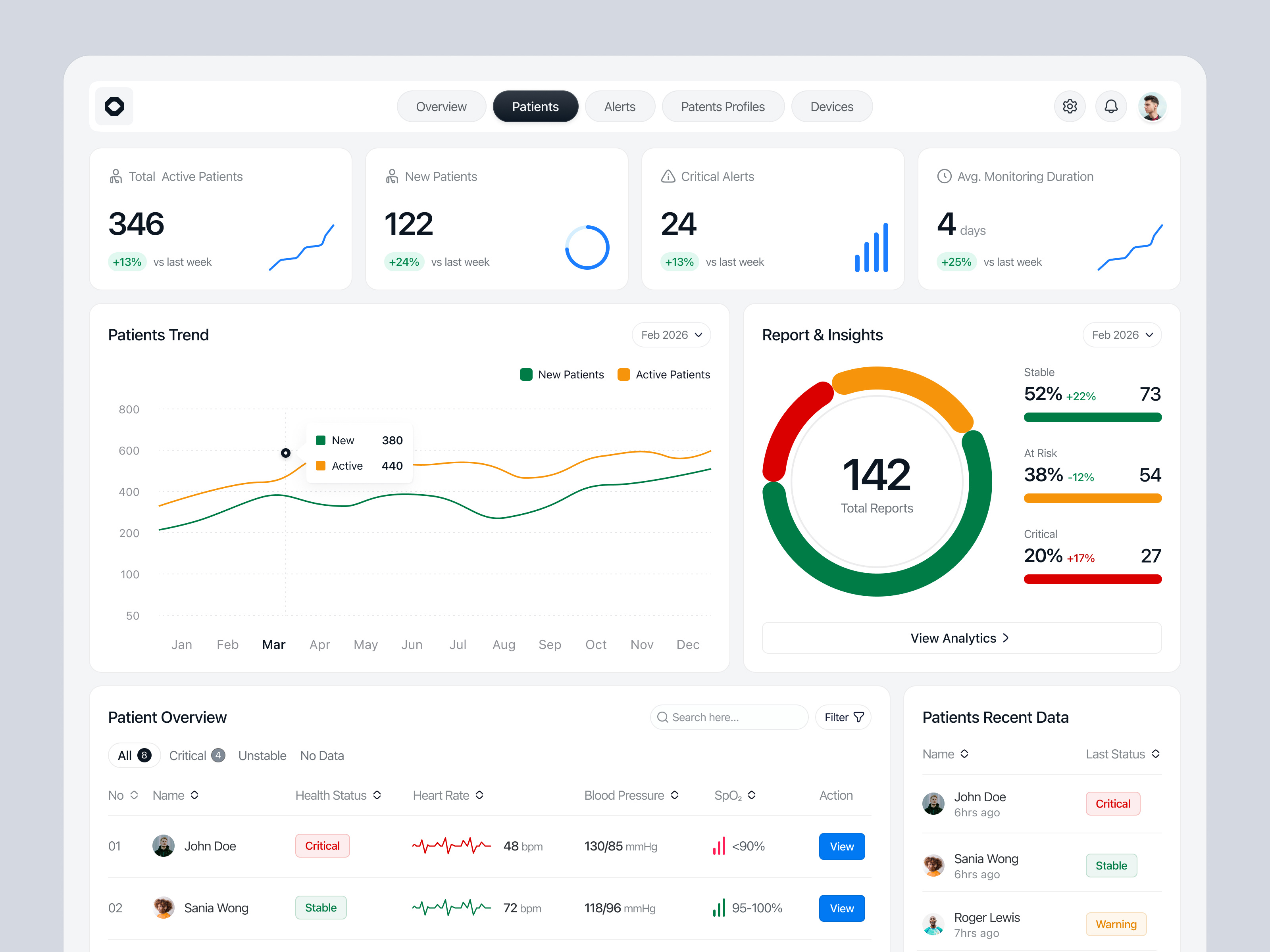Open the Feb 2026 dropdown on Patients Trend

pyautogui.click(x=671, y=334)
